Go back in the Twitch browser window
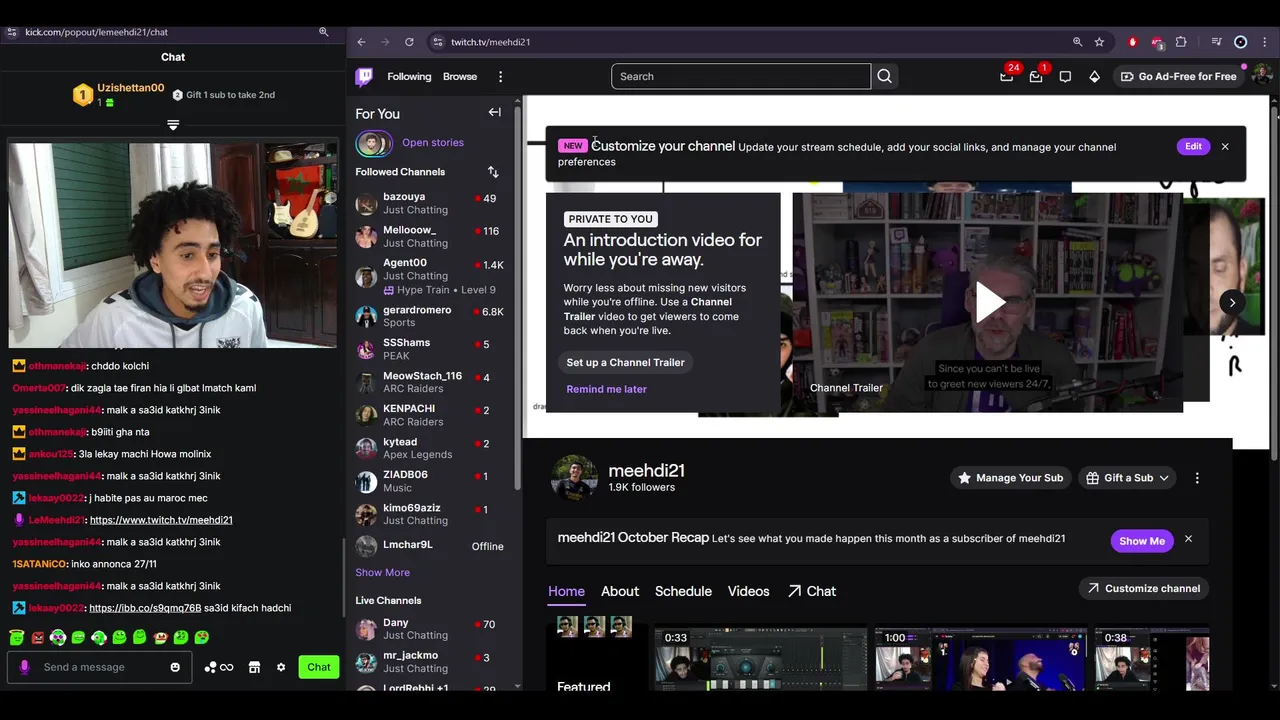1280x720 pixels. tap(361, 42)
